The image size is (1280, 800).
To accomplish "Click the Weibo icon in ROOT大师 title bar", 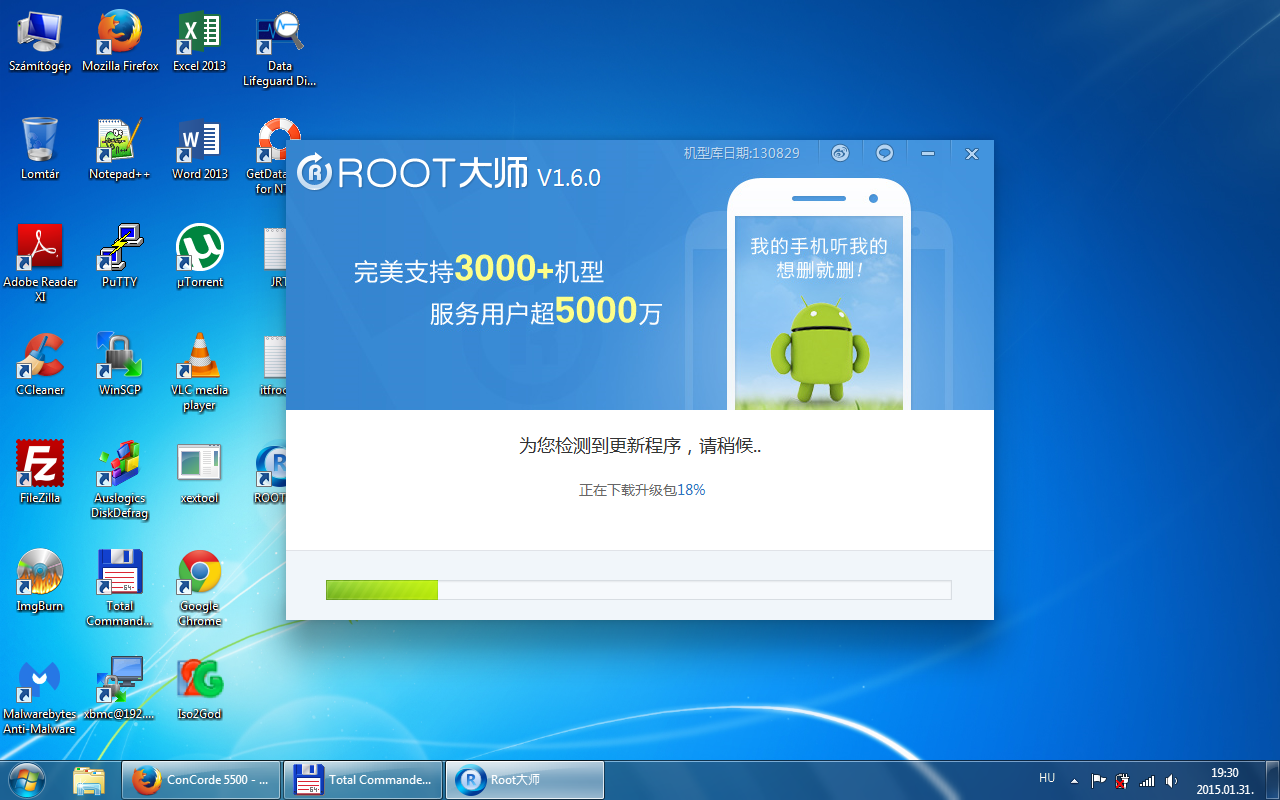I will 840,153.
